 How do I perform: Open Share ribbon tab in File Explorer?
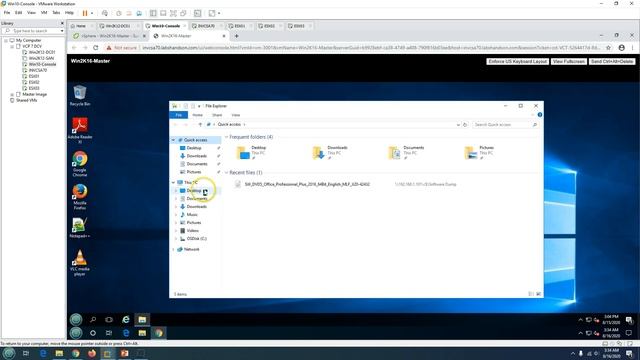217,115
